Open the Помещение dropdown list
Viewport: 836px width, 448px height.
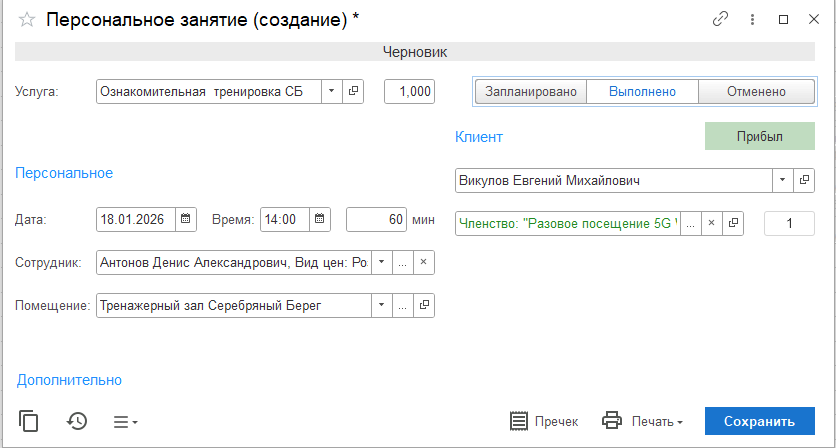pos(381,306)
